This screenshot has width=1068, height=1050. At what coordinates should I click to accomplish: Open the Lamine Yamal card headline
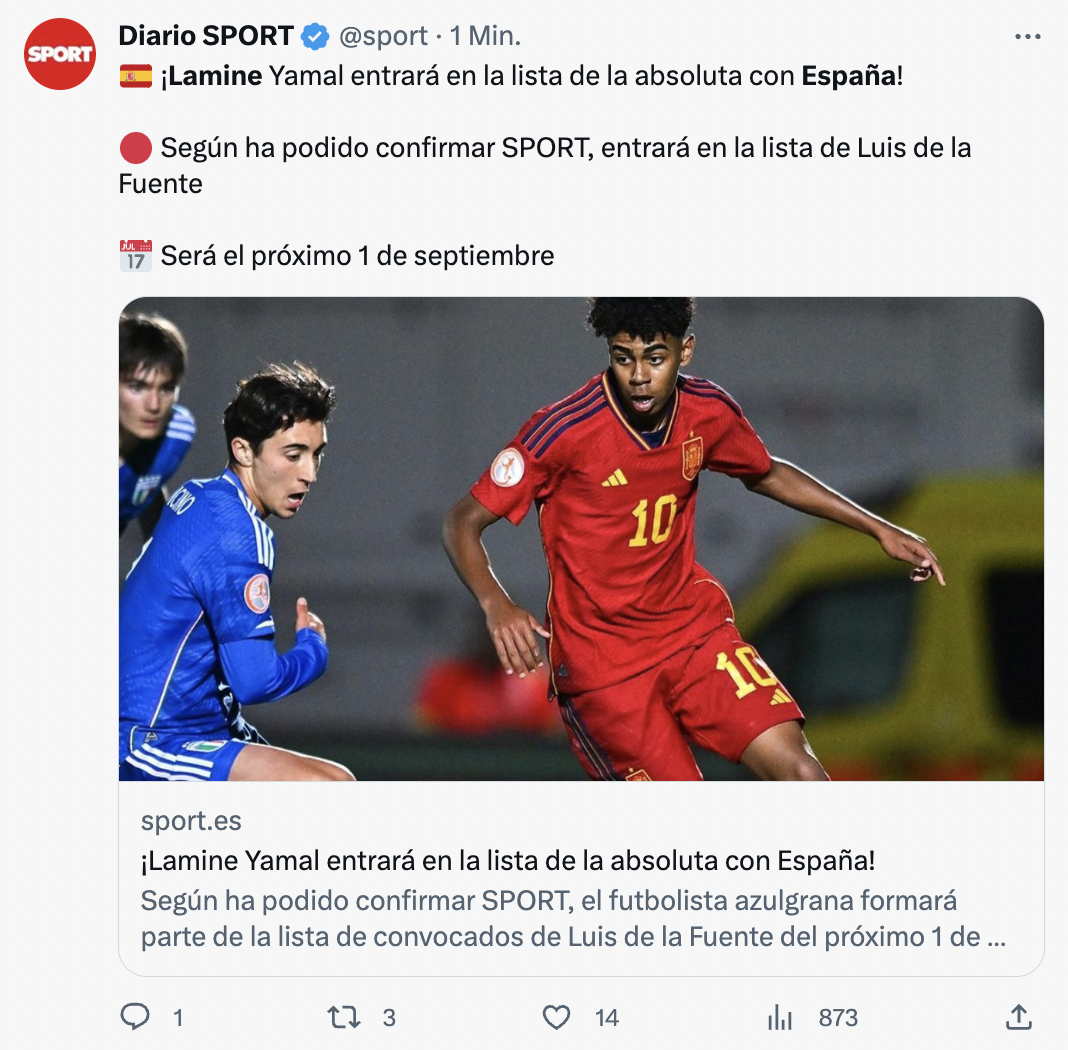click(507, 861)
